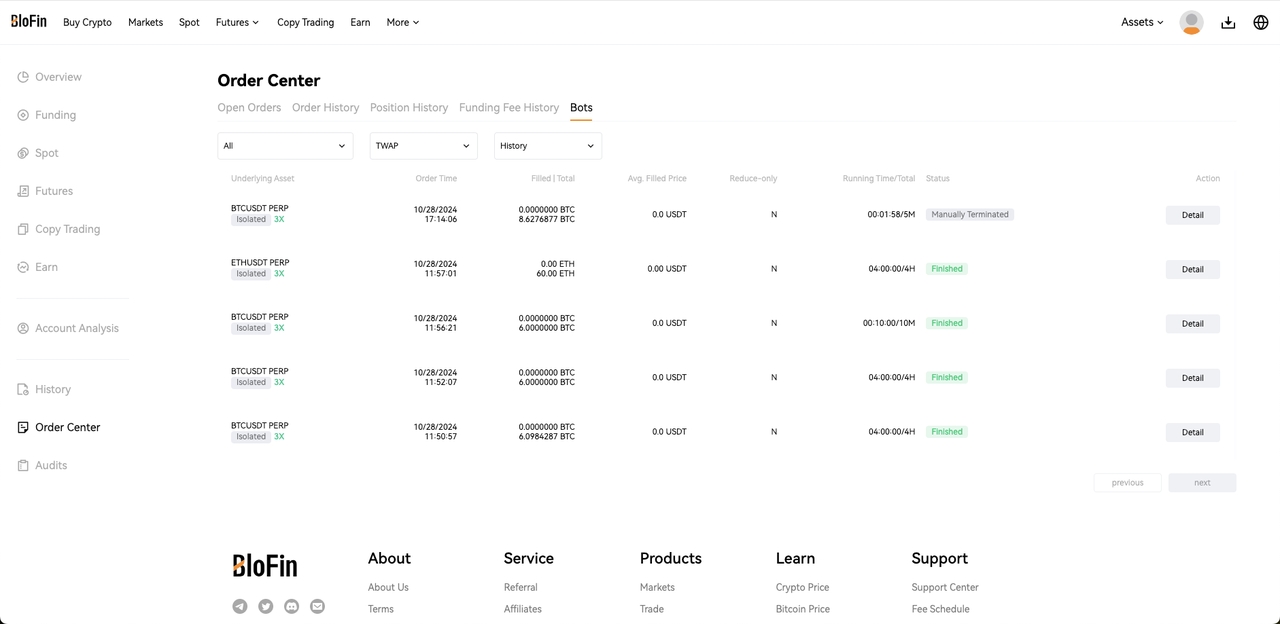
Task: Click the 00:10:00/10M running time
Action: pyautogui.click(x=889, y=323)
